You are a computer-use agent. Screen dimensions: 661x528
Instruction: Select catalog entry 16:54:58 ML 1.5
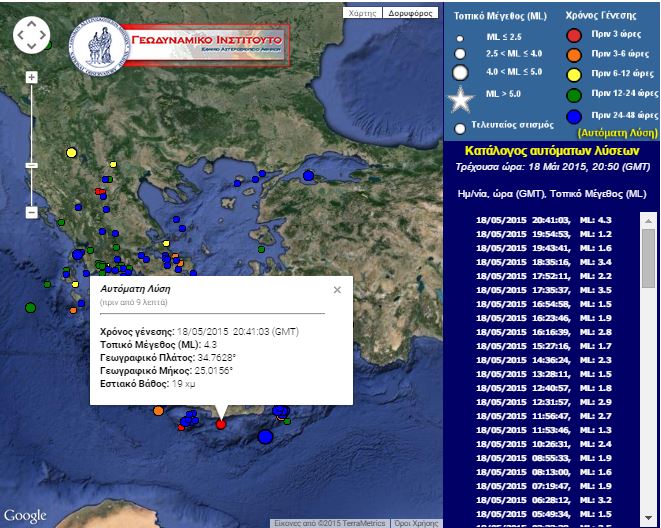[544, 304]
